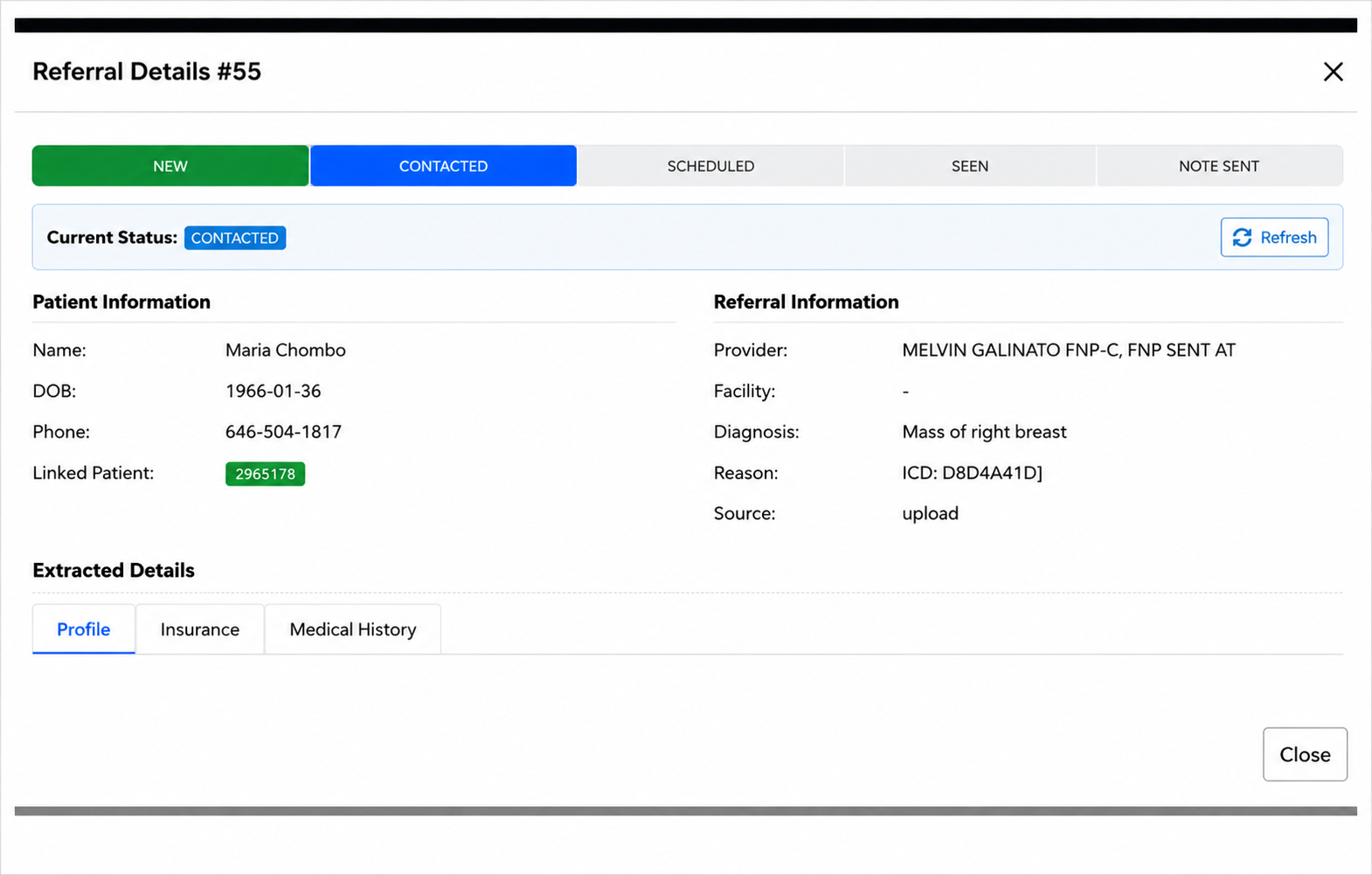Image resolution: width=1372 pixels, height=875 pixels.
Task: Click the Linked Patient: label
Action: coord(94,473)
